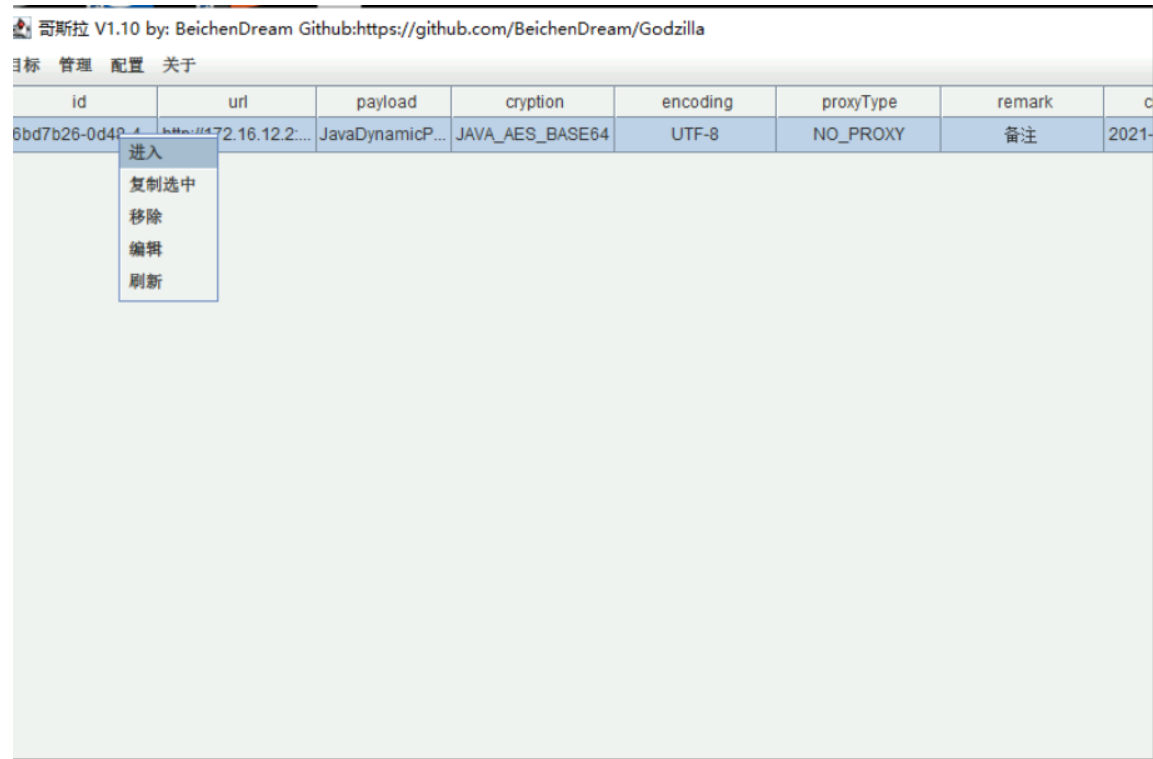Select the UTF-8 encoding cell
This screenshot has width=1153, height=759.
[696, 135]
